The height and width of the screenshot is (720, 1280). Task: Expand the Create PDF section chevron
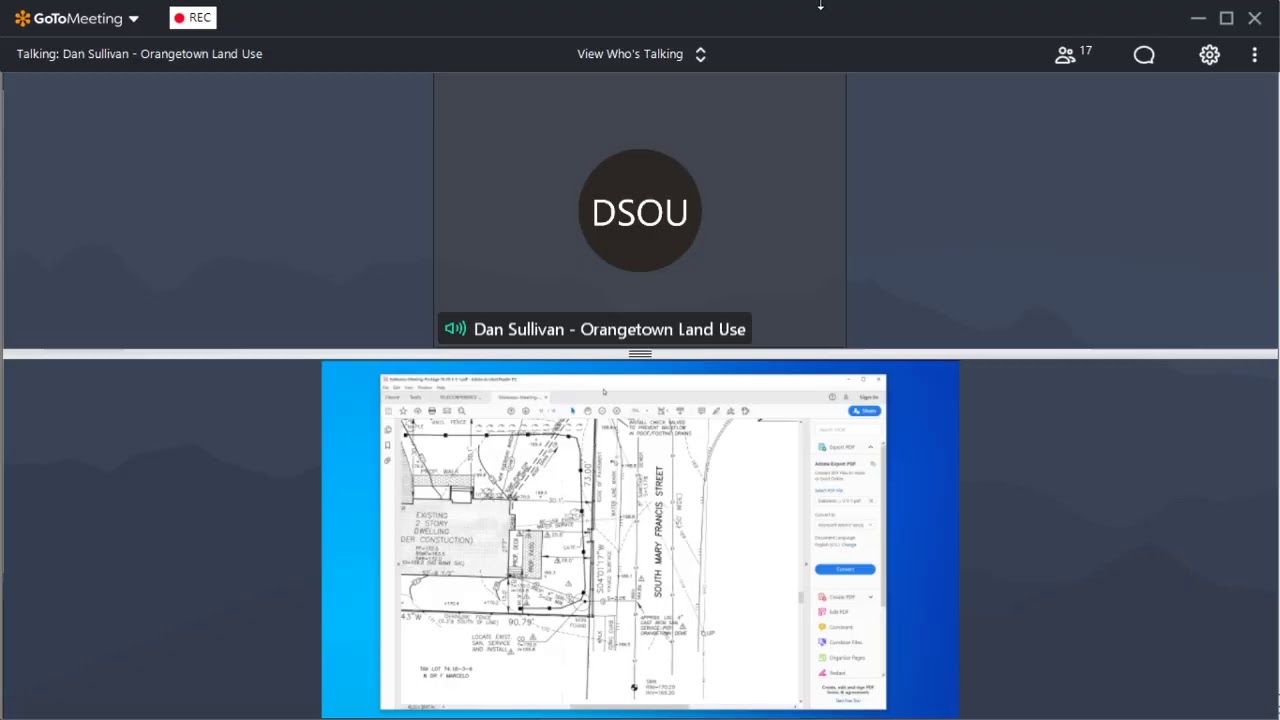tap(871, 597)
